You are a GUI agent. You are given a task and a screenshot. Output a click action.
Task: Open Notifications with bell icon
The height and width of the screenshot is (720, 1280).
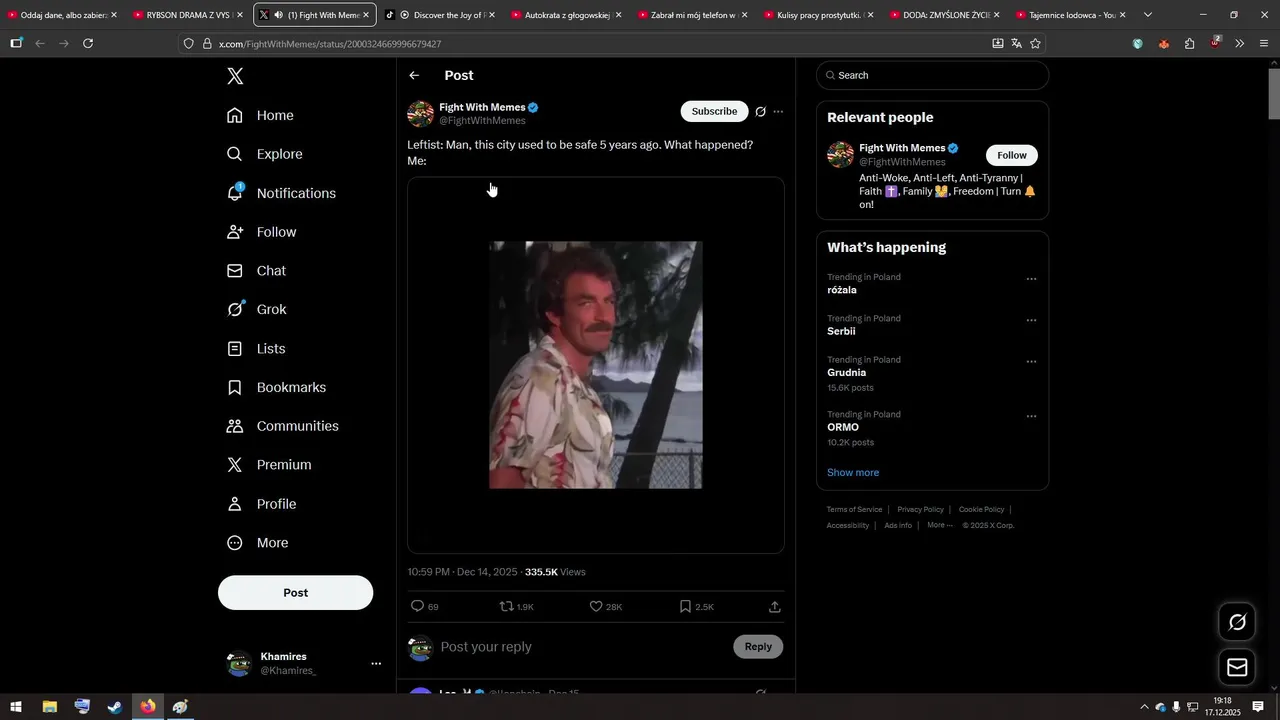coord(281,193)
